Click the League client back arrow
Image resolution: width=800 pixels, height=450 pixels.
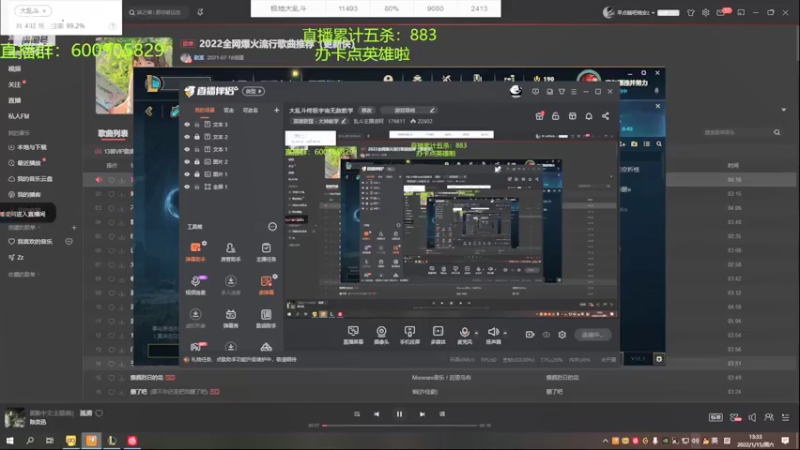[149, 111]
